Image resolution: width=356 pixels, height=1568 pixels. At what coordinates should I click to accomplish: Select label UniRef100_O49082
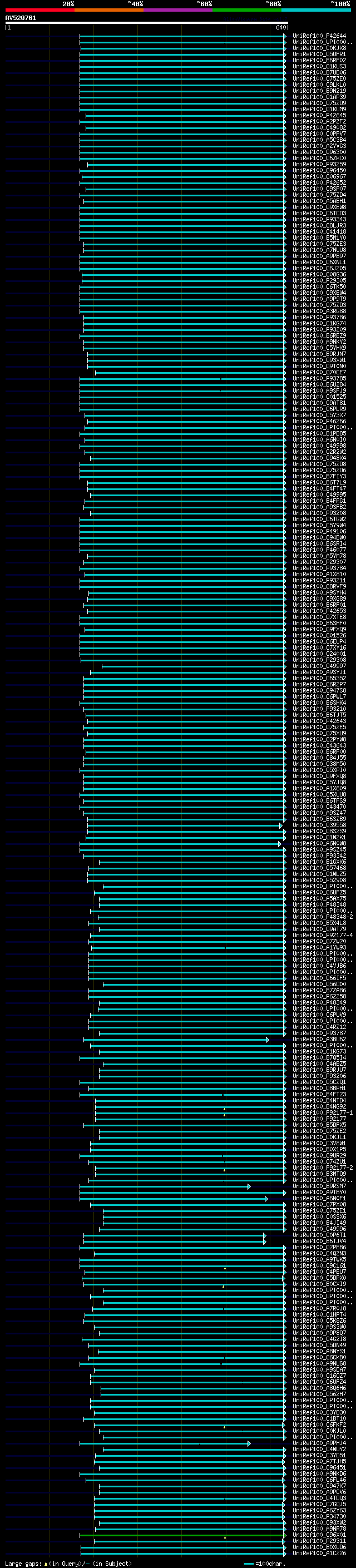click(x=319, y=128)
